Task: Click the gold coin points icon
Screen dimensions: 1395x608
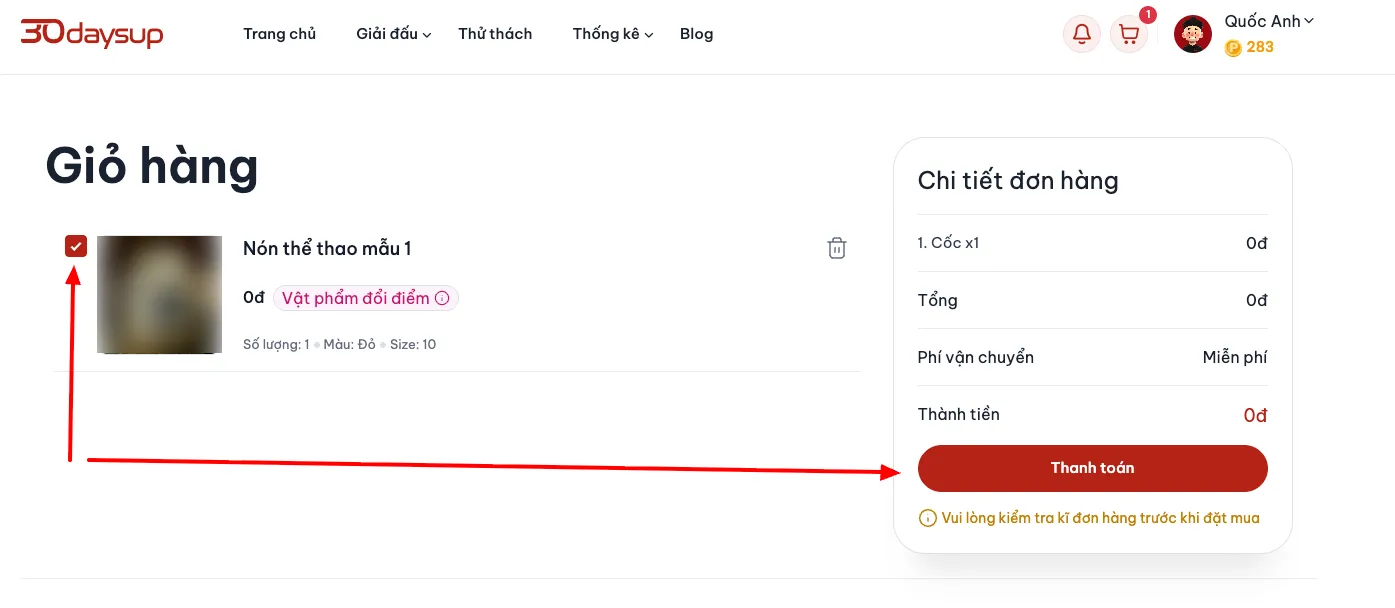Action: (1233, 47)
